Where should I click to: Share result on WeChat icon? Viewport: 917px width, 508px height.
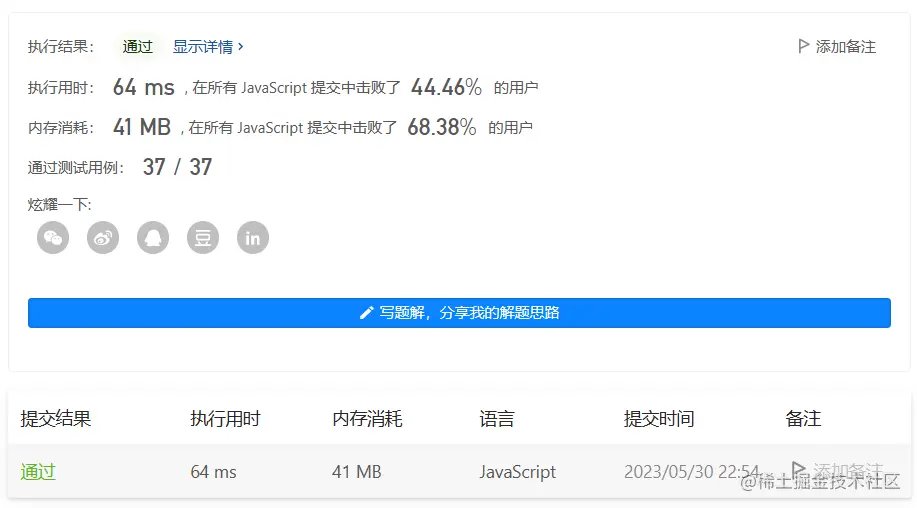click(53, 238)
